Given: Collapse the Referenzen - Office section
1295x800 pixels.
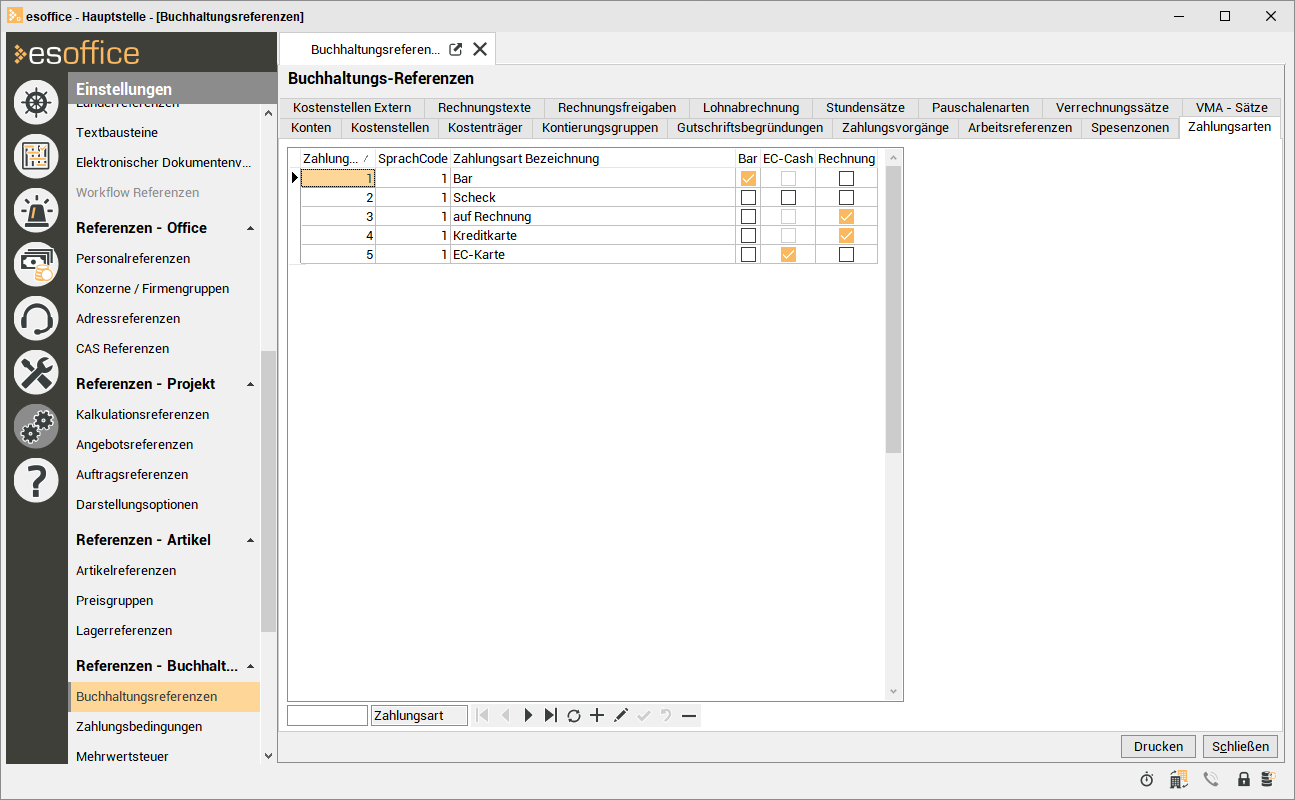Looking at the screenshot, I should (x=250, y=229).
